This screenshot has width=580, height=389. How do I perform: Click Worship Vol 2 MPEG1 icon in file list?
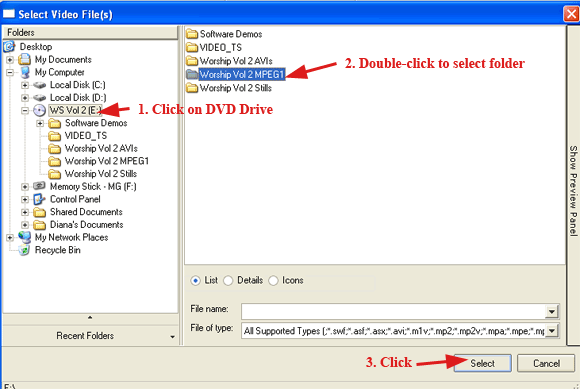(x=192, y=74)
